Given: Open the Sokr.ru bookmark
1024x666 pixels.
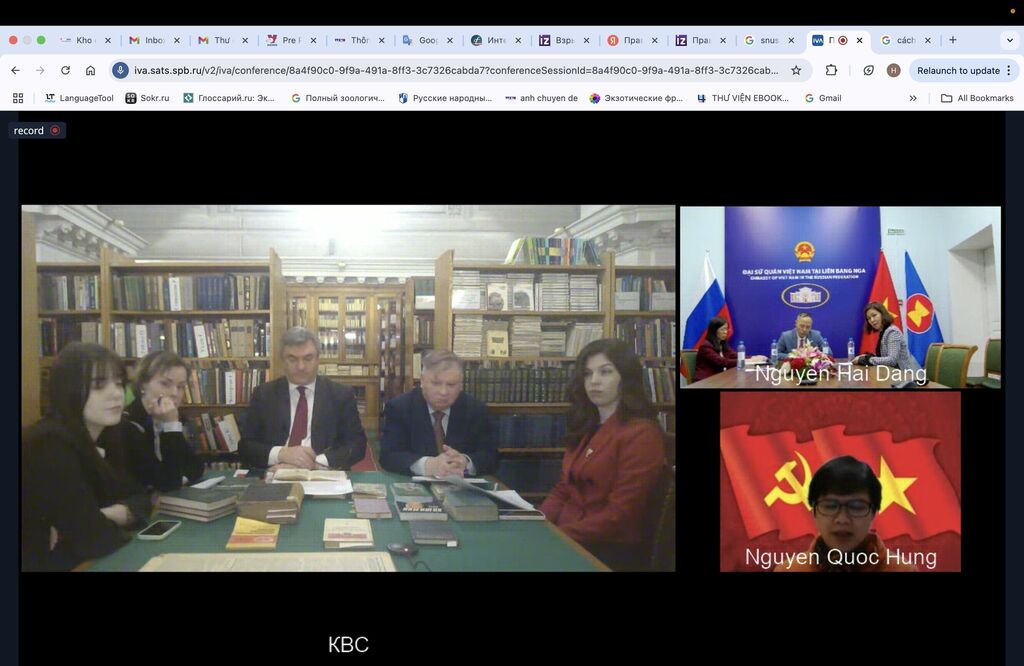Looking at the screenshot, I should 147,98.
